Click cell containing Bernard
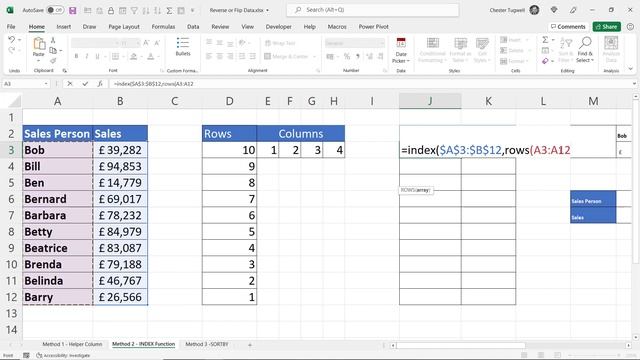Screen dimensions: 640x360 pyautogui.click(x=58, y=199)
